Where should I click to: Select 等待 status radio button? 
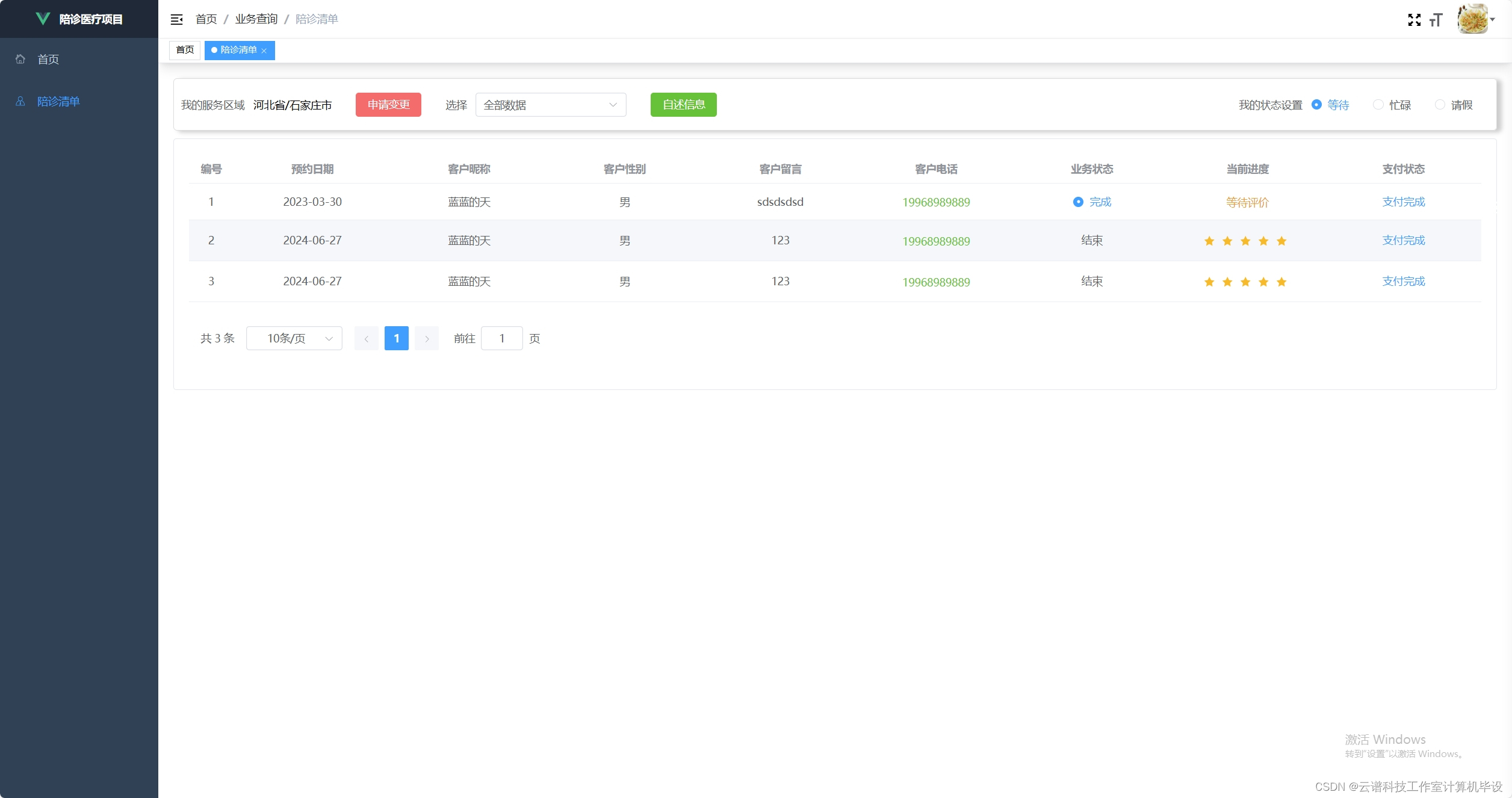[x=1316, y=105]
